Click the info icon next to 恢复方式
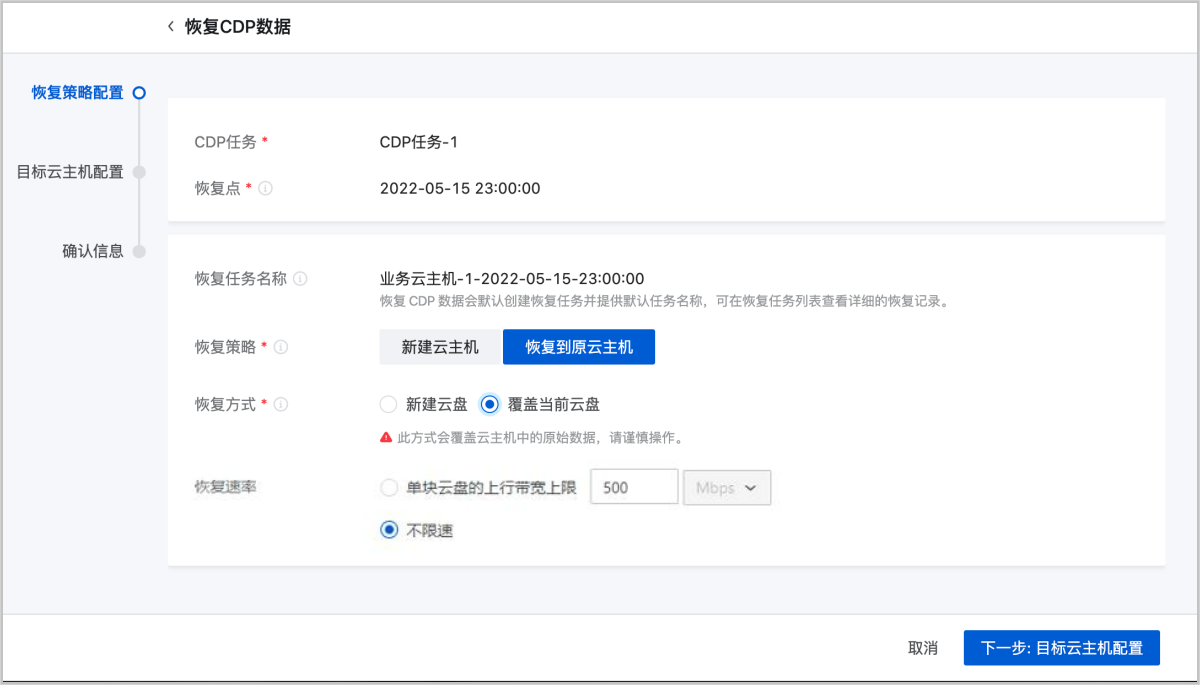This screenshot has width=1200, height=685. [281, 403]
